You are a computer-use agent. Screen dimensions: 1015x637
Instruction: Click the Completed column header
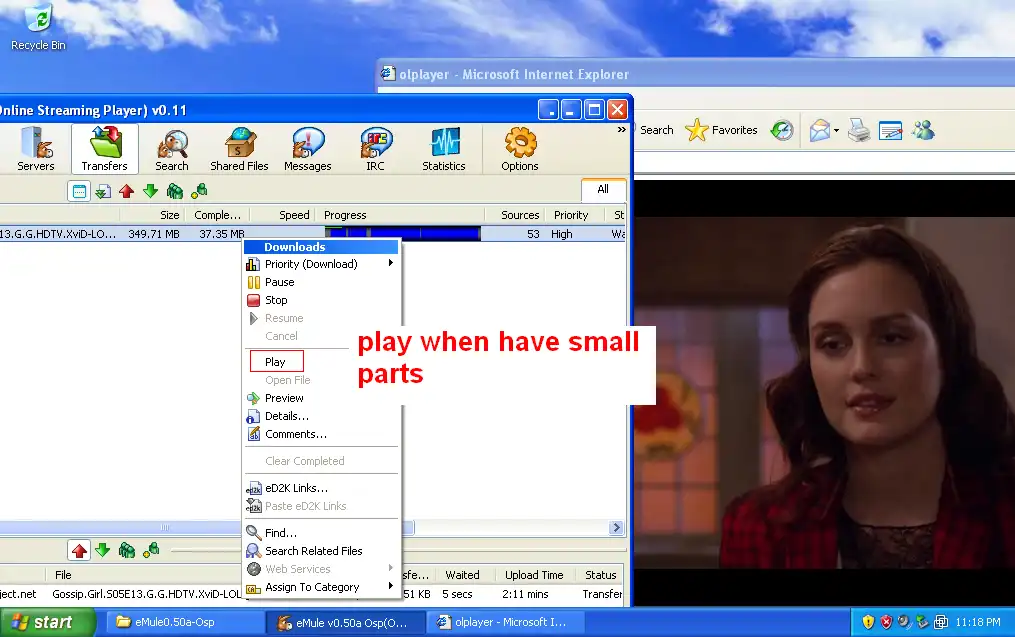point(218,215)
